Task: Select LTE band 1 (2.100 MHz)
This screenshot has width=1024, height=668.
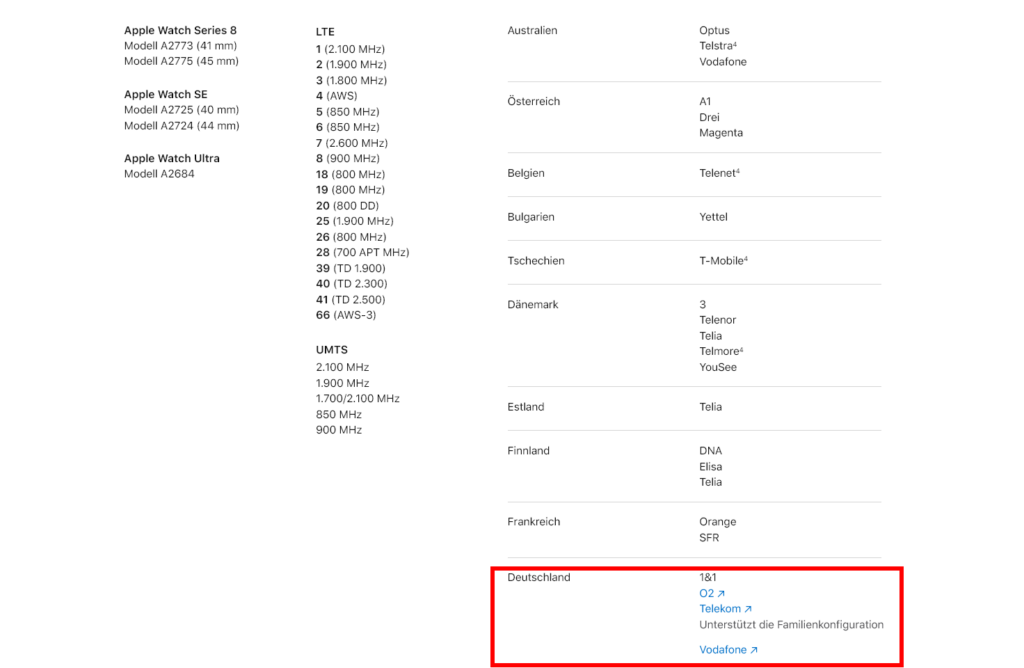Action: point(350,49)
